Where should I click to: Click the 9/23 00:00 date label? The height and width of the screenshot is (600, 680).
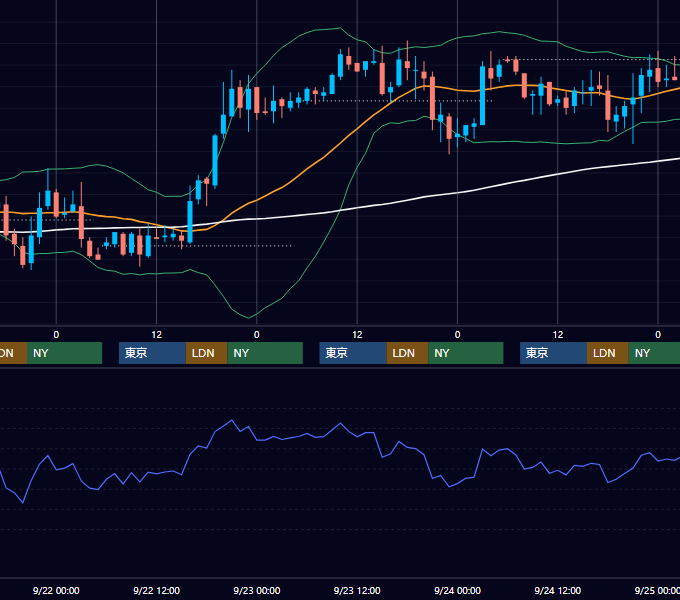(257, 590)
